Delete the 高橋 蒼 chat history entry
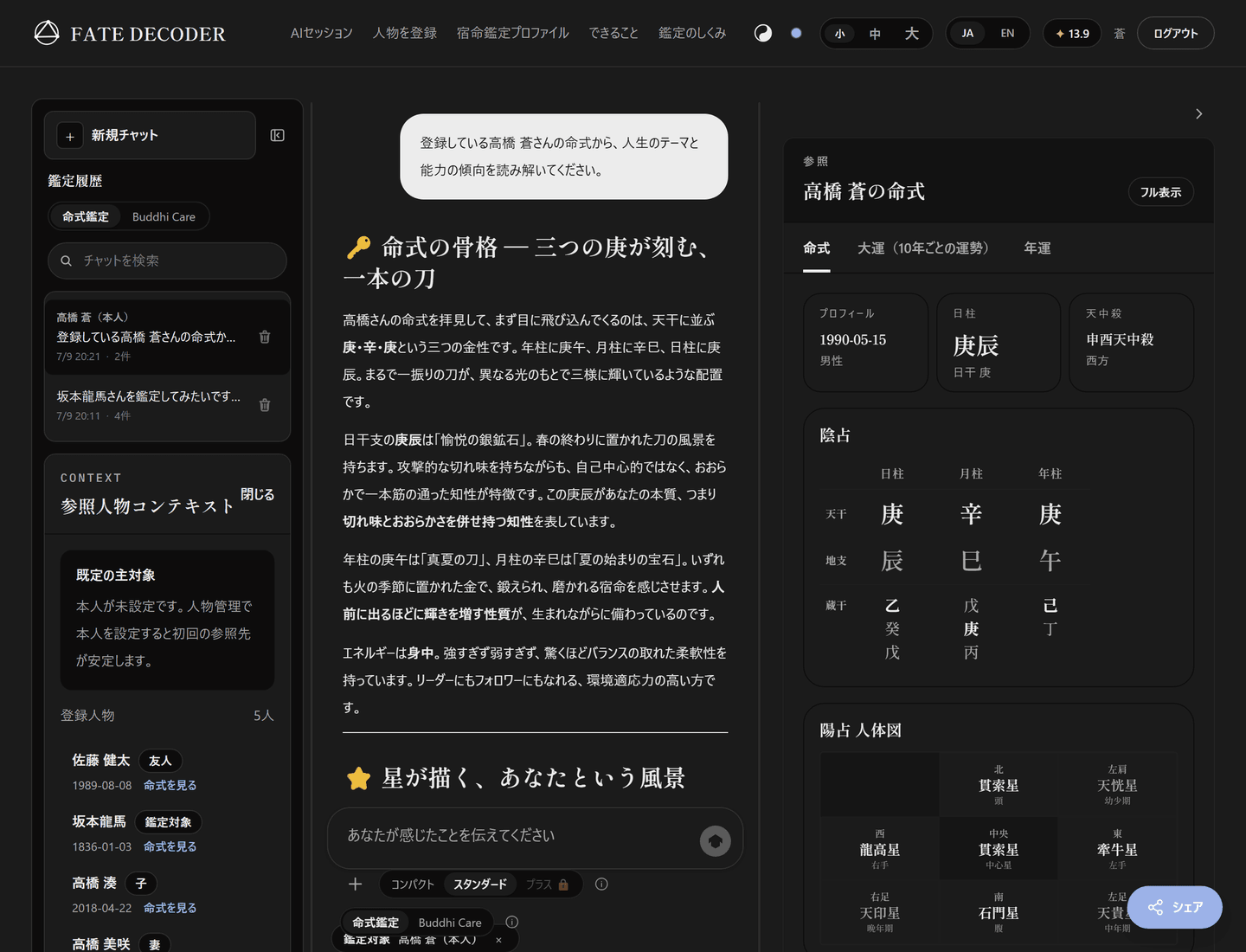The height and width of the screenshot is (952, 1246). pos(265,337)
